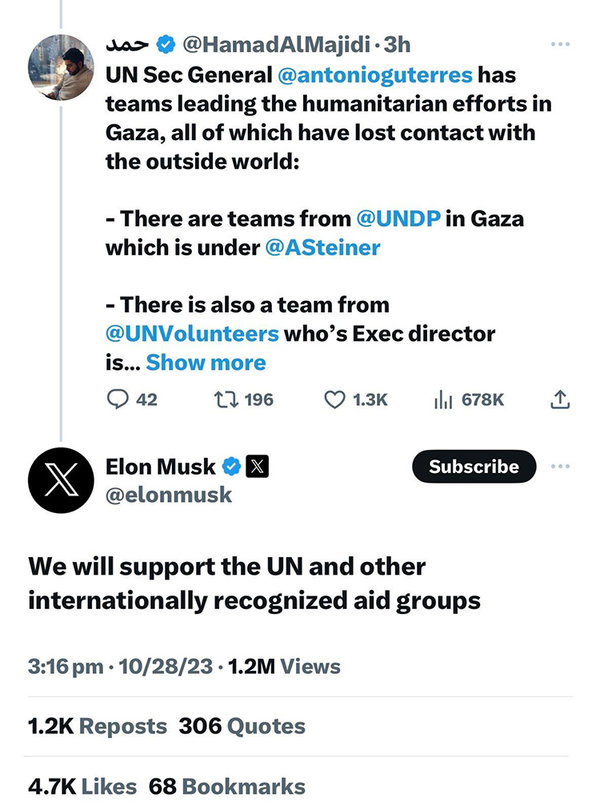
Task: Subscribe to Elon Musk
Action: coord(474,466)
